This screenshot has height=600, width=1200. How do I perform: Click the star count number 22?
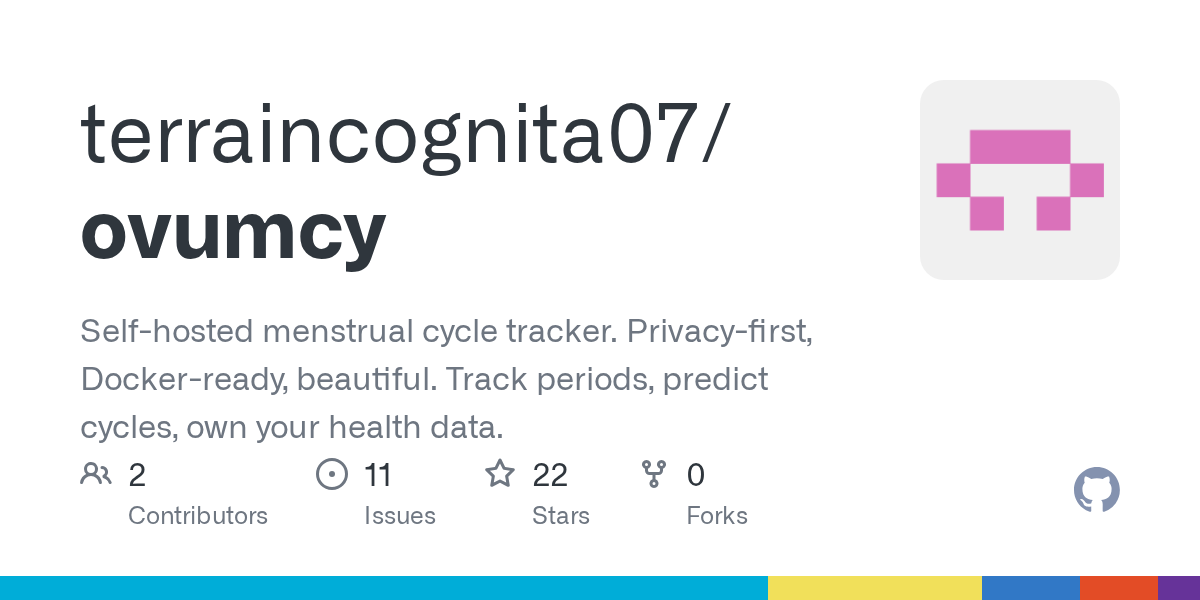pos(550,475)
